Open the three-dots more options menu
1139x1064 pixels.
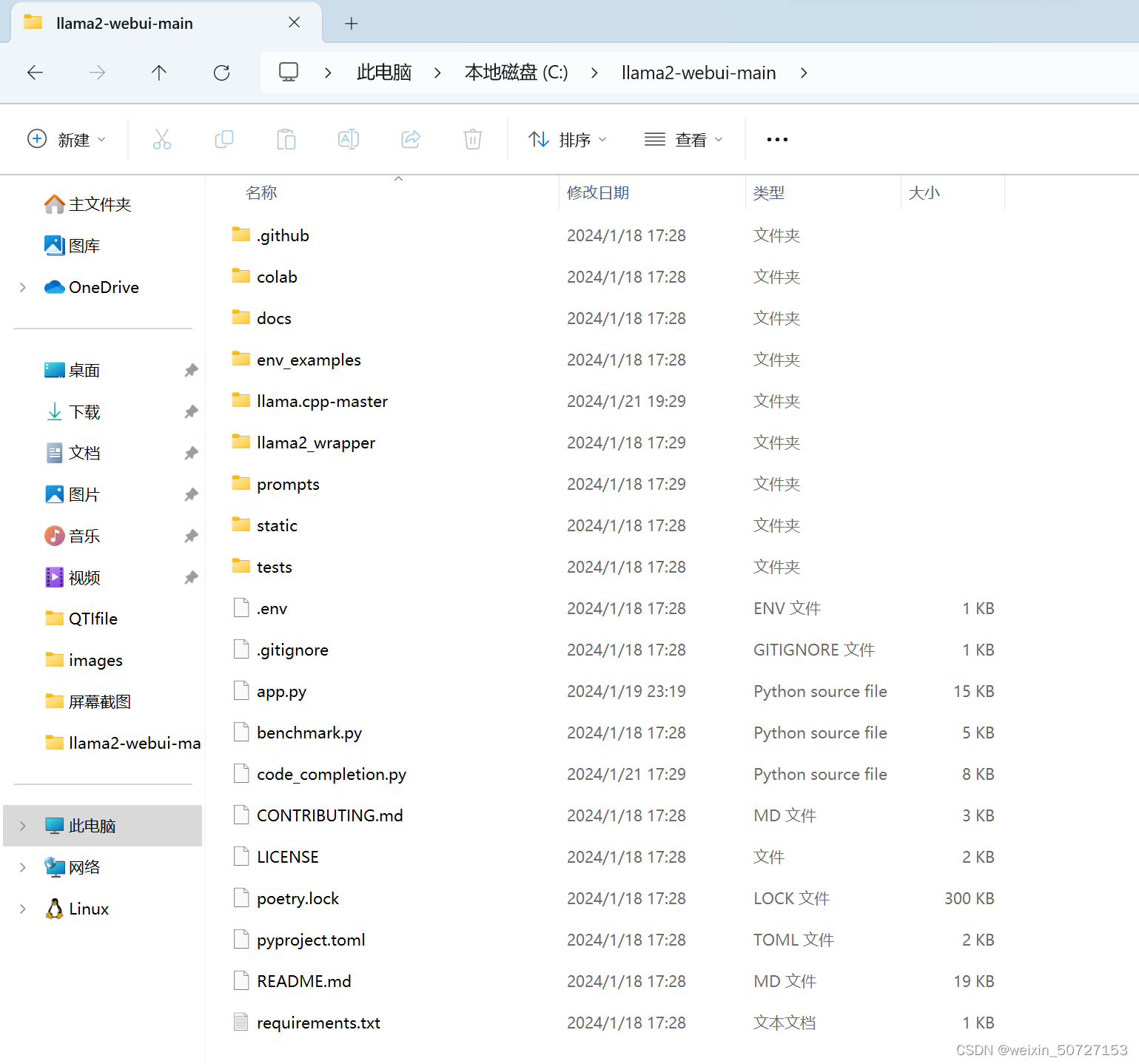click(x=777, y=139)
